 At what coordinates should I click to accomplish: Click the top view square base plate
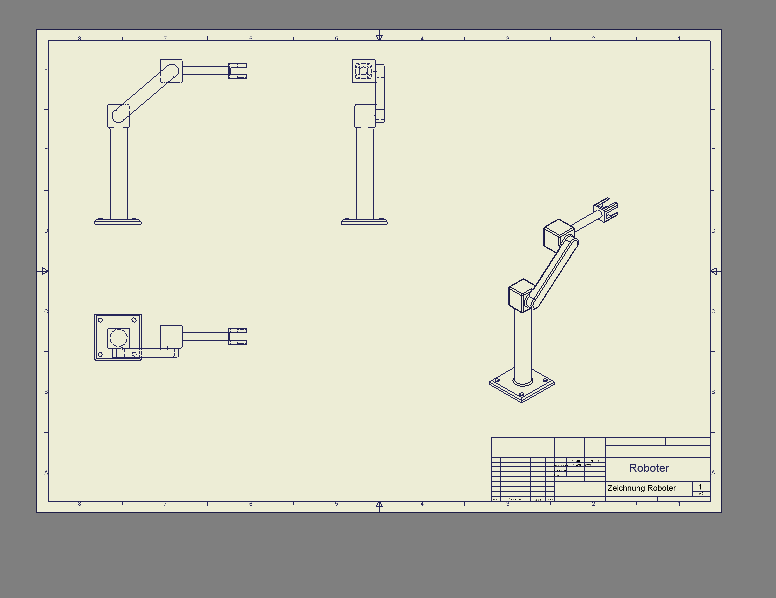pos(118,337)
